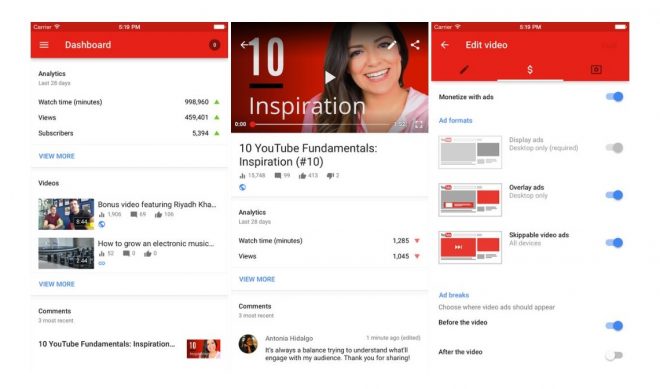Tap the Watch time 998,960 value
Viewport: 660px width, 389px height.
(x=197, y=102)
